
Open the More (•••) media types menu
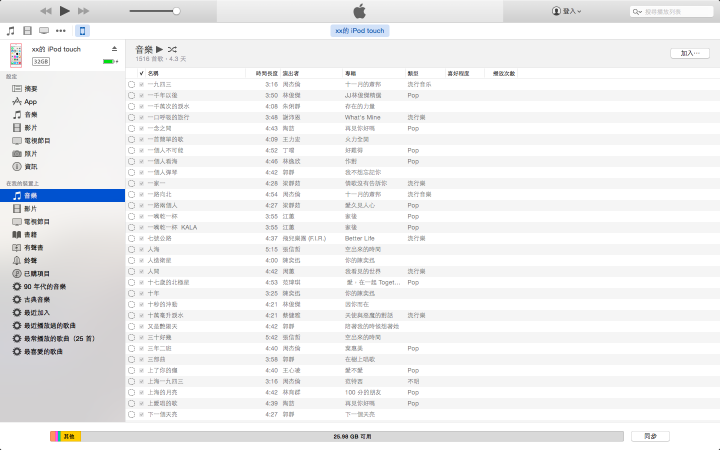(61, 31)
